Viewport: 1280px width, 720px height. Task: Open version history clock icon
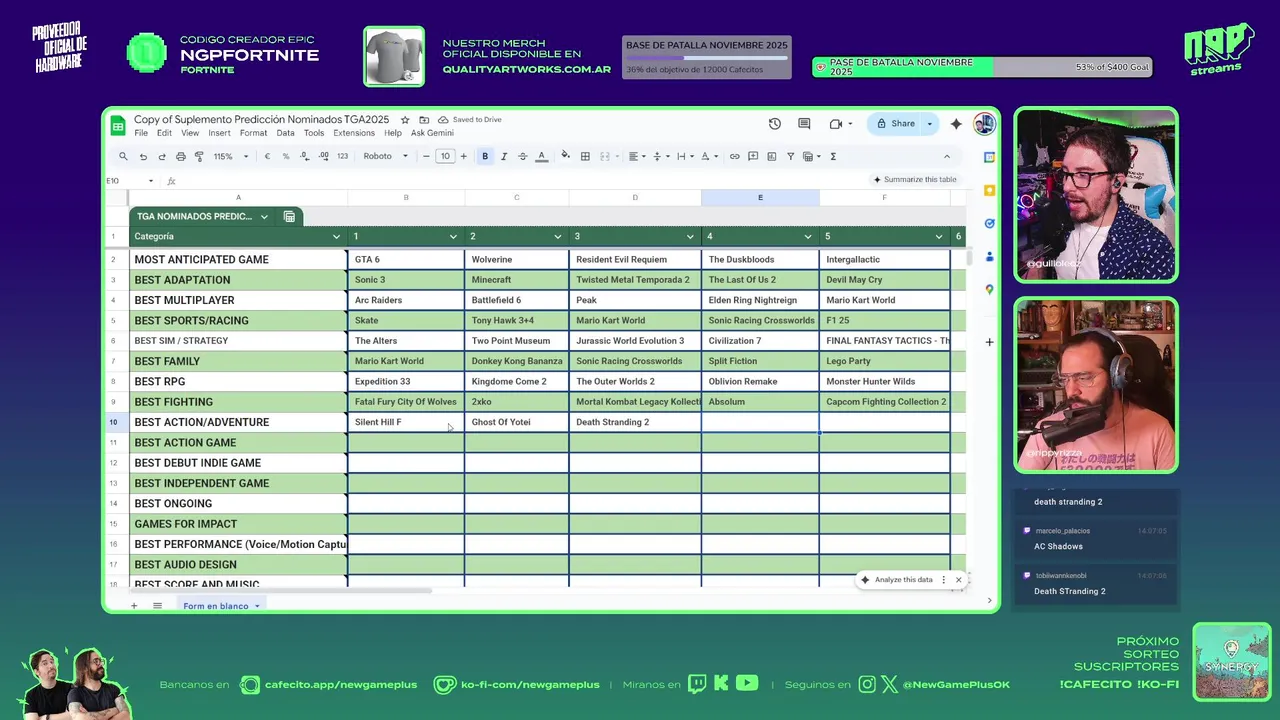(774, 124)
